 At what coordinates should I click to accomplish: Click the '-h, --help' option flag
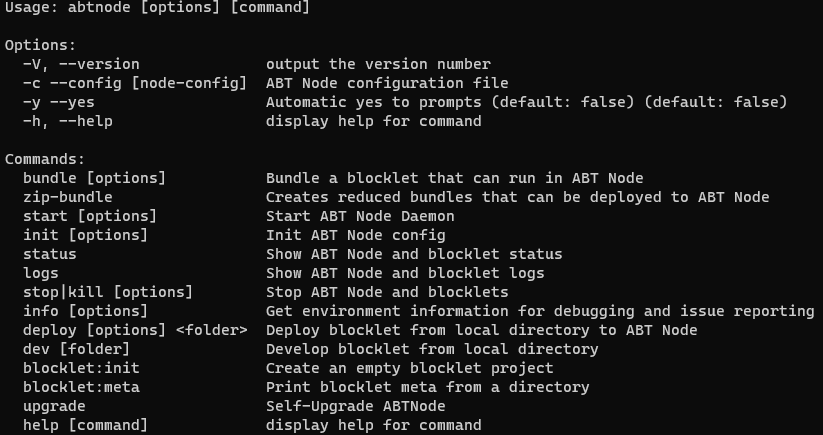pos(68,122)
